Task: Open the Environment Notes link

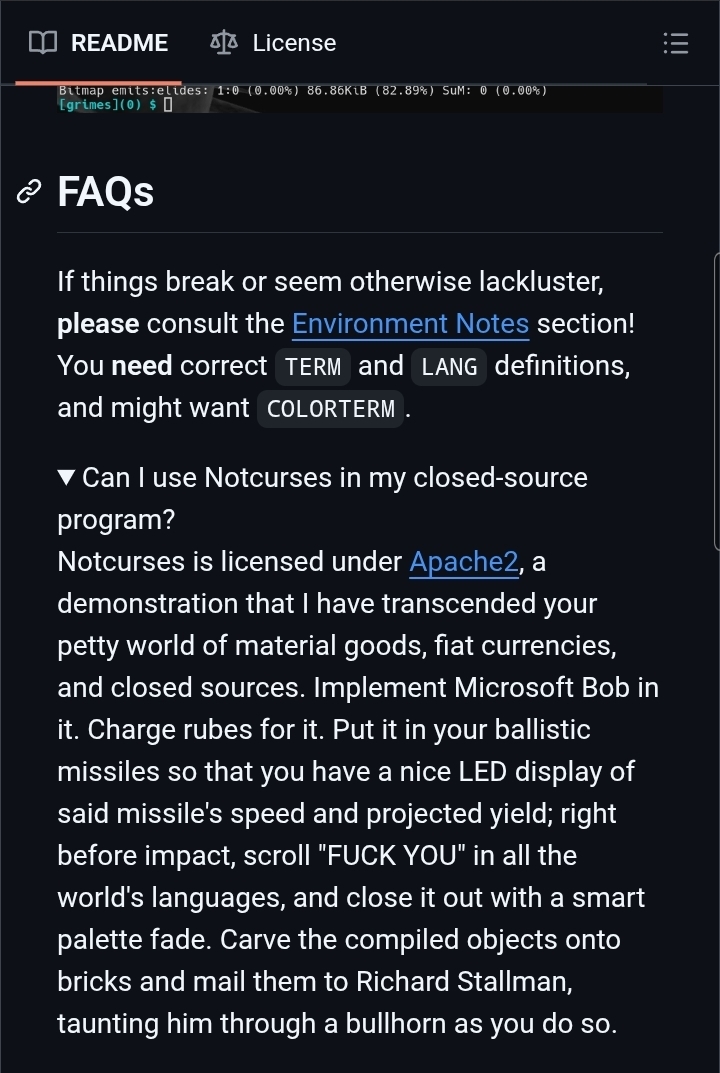Action: [410, 324]
